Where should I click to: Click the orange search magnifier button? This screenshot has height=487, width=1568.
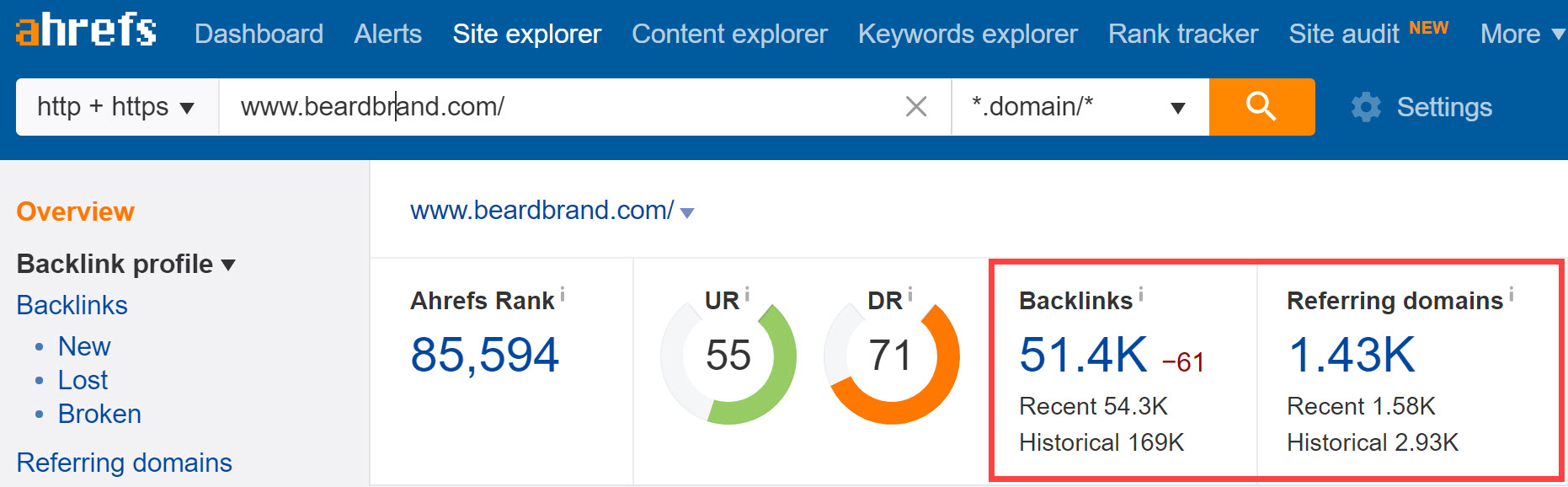(1261, 107)
